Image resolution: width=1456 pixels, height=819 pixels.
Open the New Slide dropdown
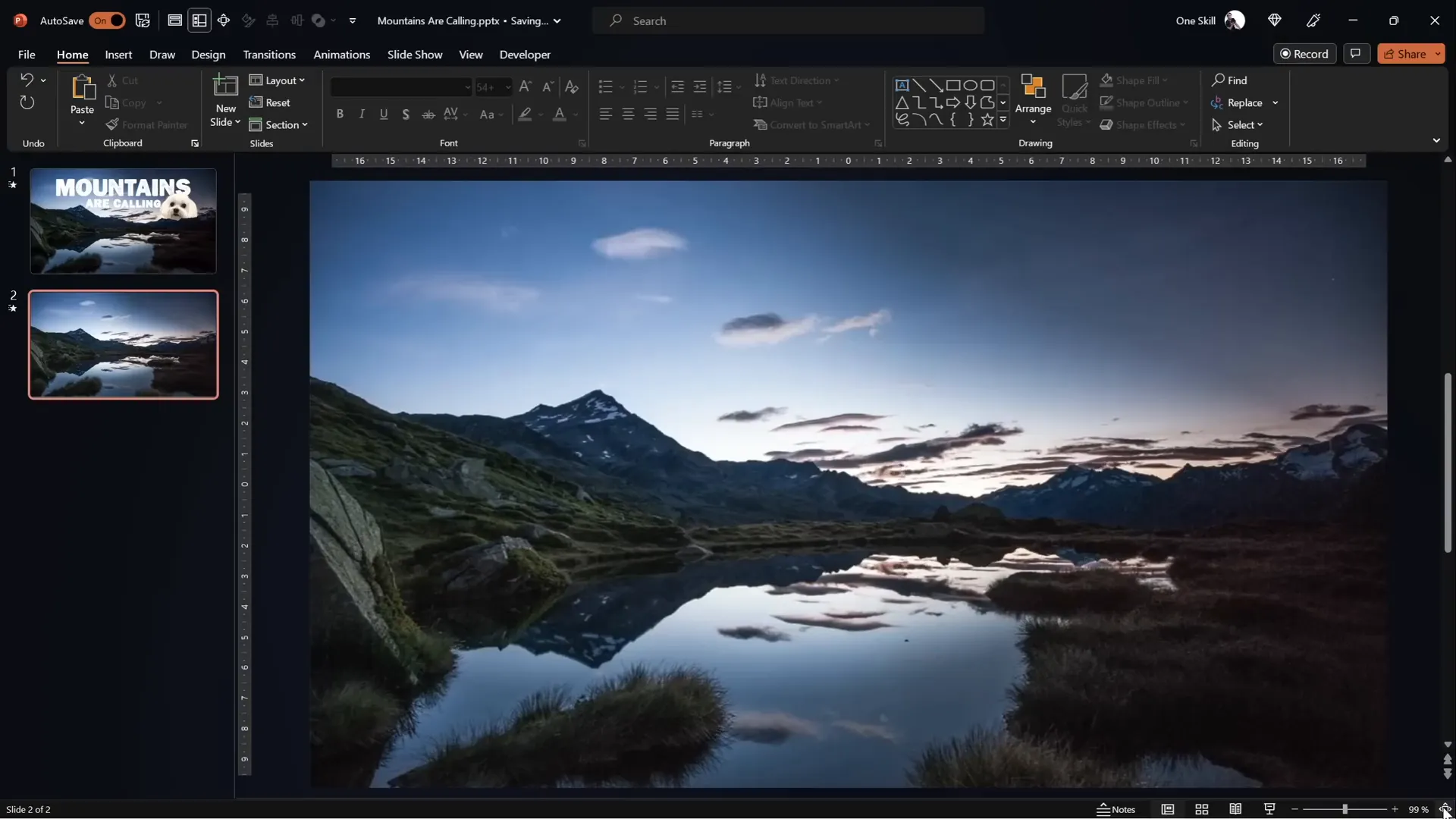coord(224,121)
